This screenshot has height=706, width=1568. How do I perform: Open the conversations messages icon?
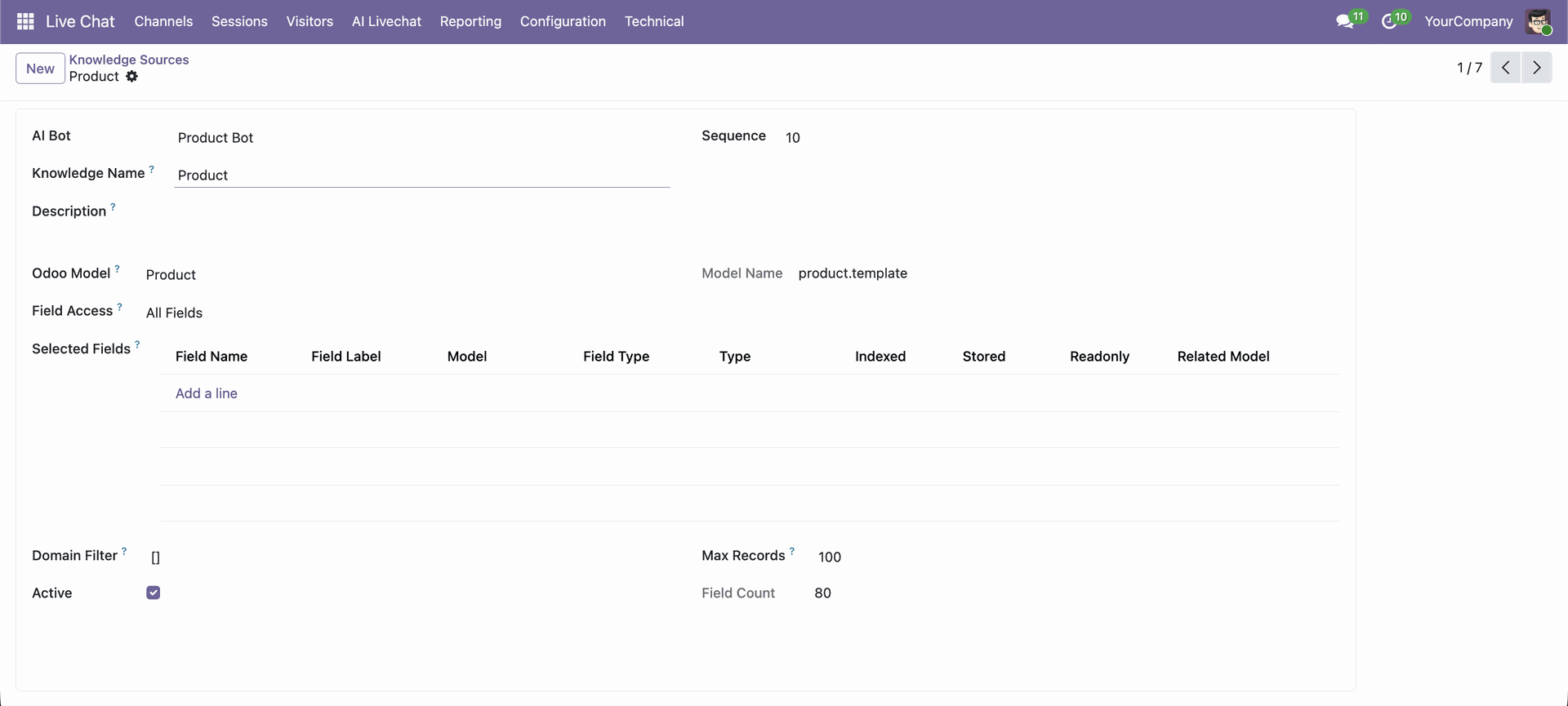click(1344, 22)
